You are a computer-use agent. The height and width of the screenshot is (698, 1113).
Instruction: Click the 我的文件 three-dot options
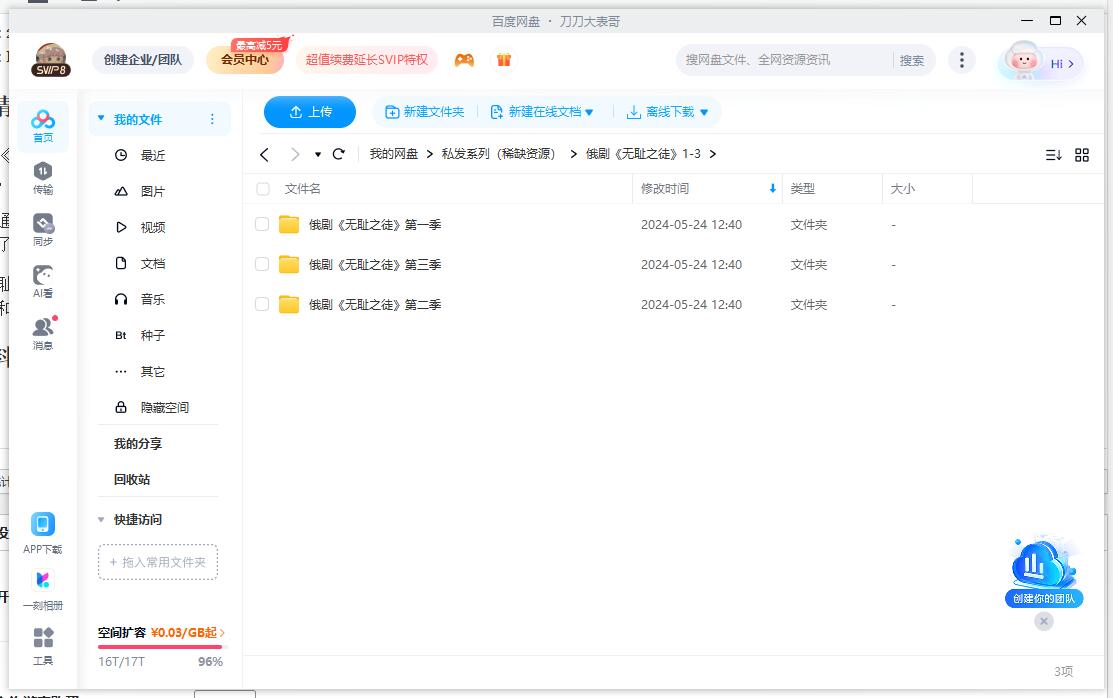coord(212,119)
